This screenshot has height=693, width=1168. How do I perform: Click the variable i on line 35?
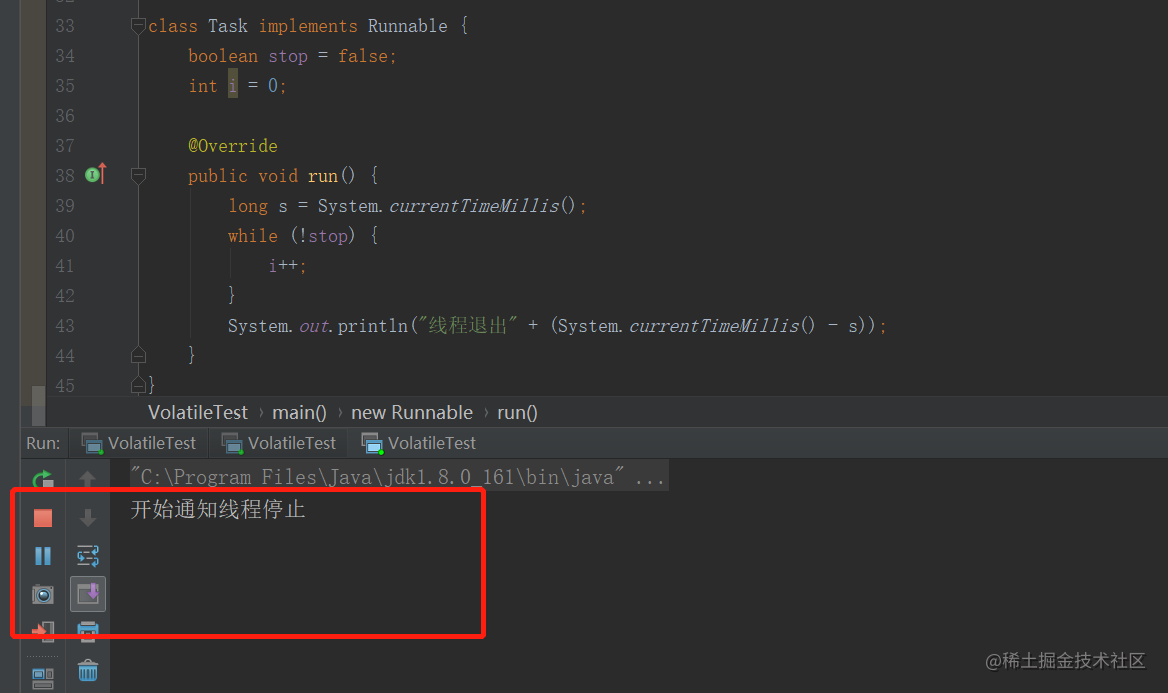tap(232, 86)
